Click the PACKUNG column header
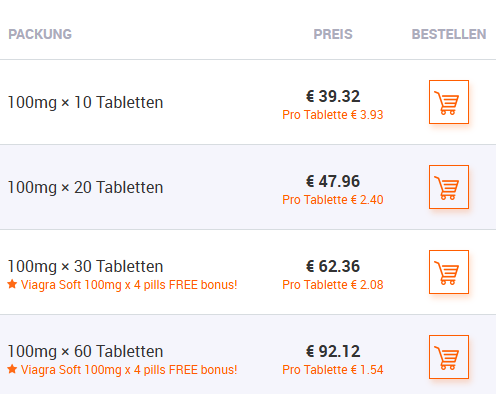Screen dimensions: 496x394 [x=40, y=34]
